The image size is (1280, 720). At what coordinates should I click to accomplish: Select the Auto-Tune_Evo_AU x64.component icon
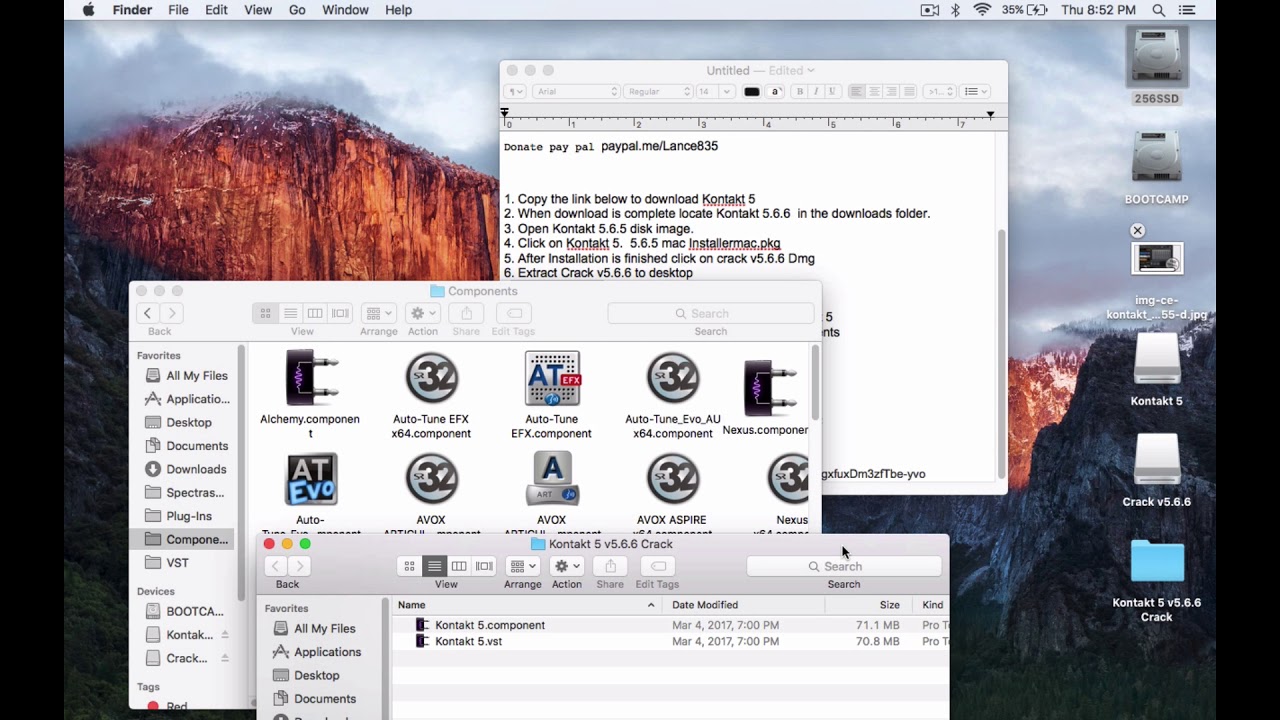coord(673,378)
